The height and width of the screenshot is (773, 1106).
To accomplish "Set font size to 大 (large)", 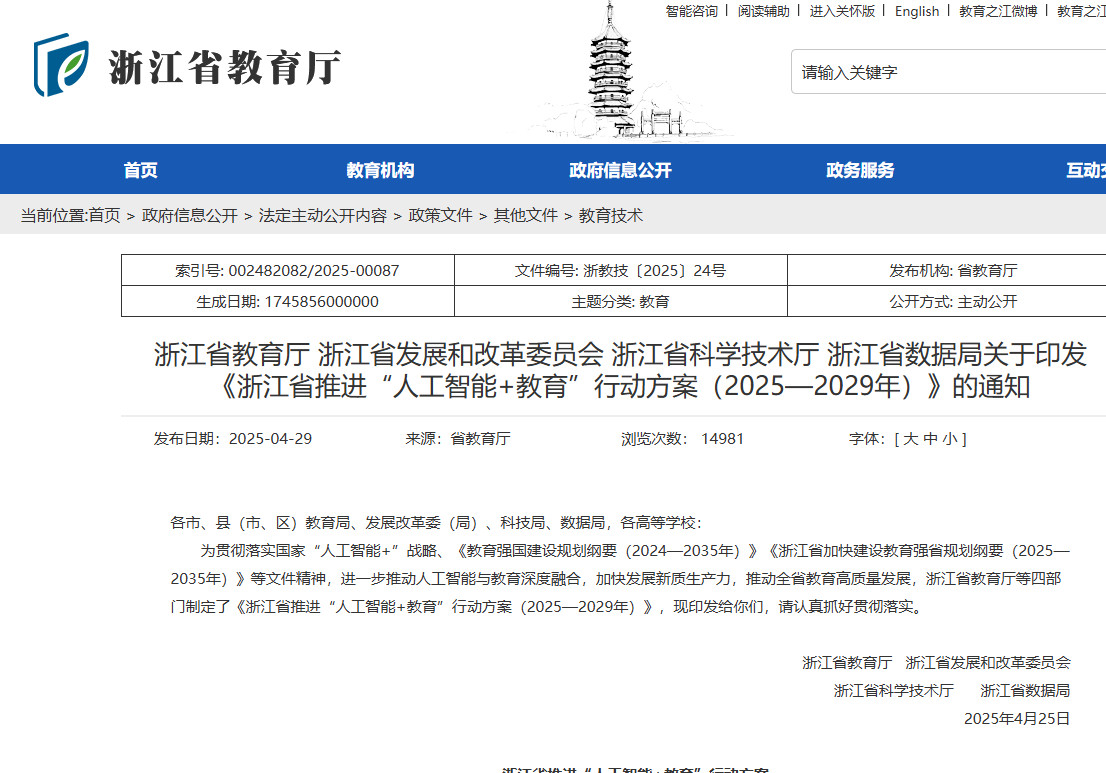I will (911, 439).
